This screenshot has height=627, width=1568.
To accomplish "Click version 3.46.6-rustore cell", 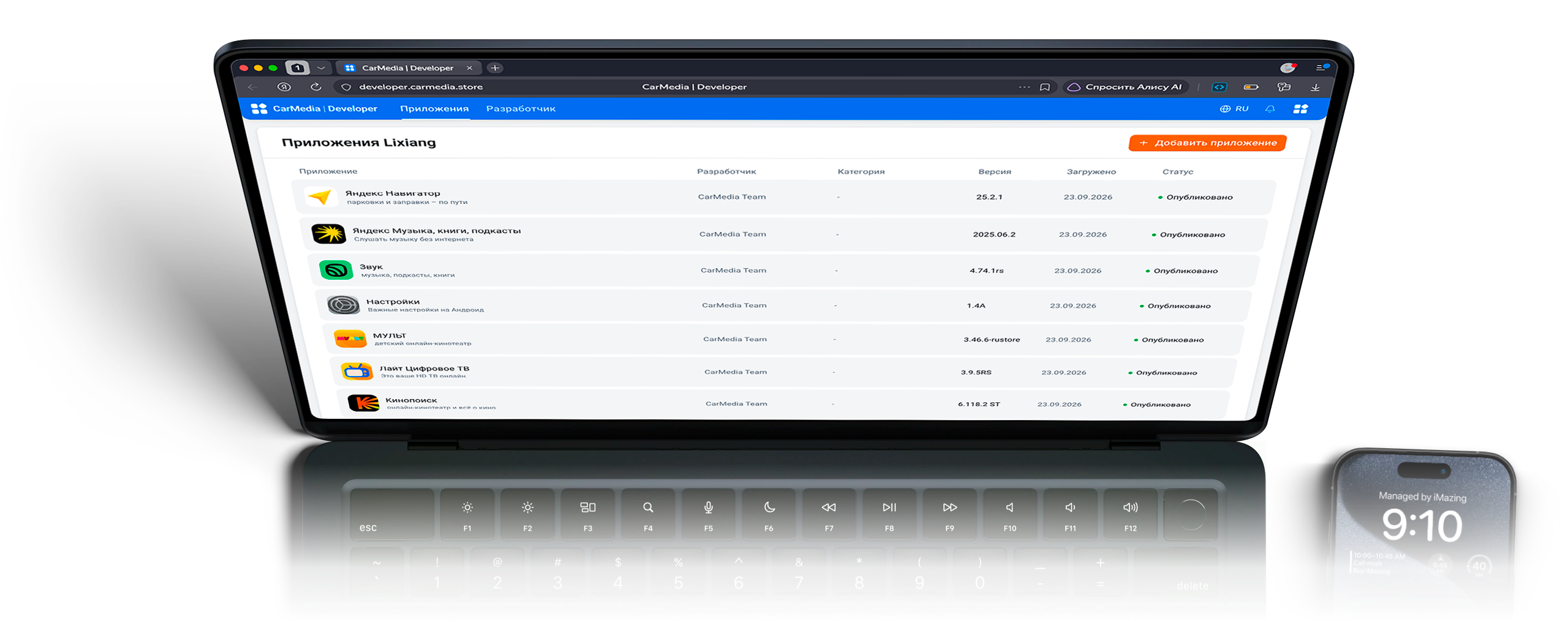I will click(992, 340).
